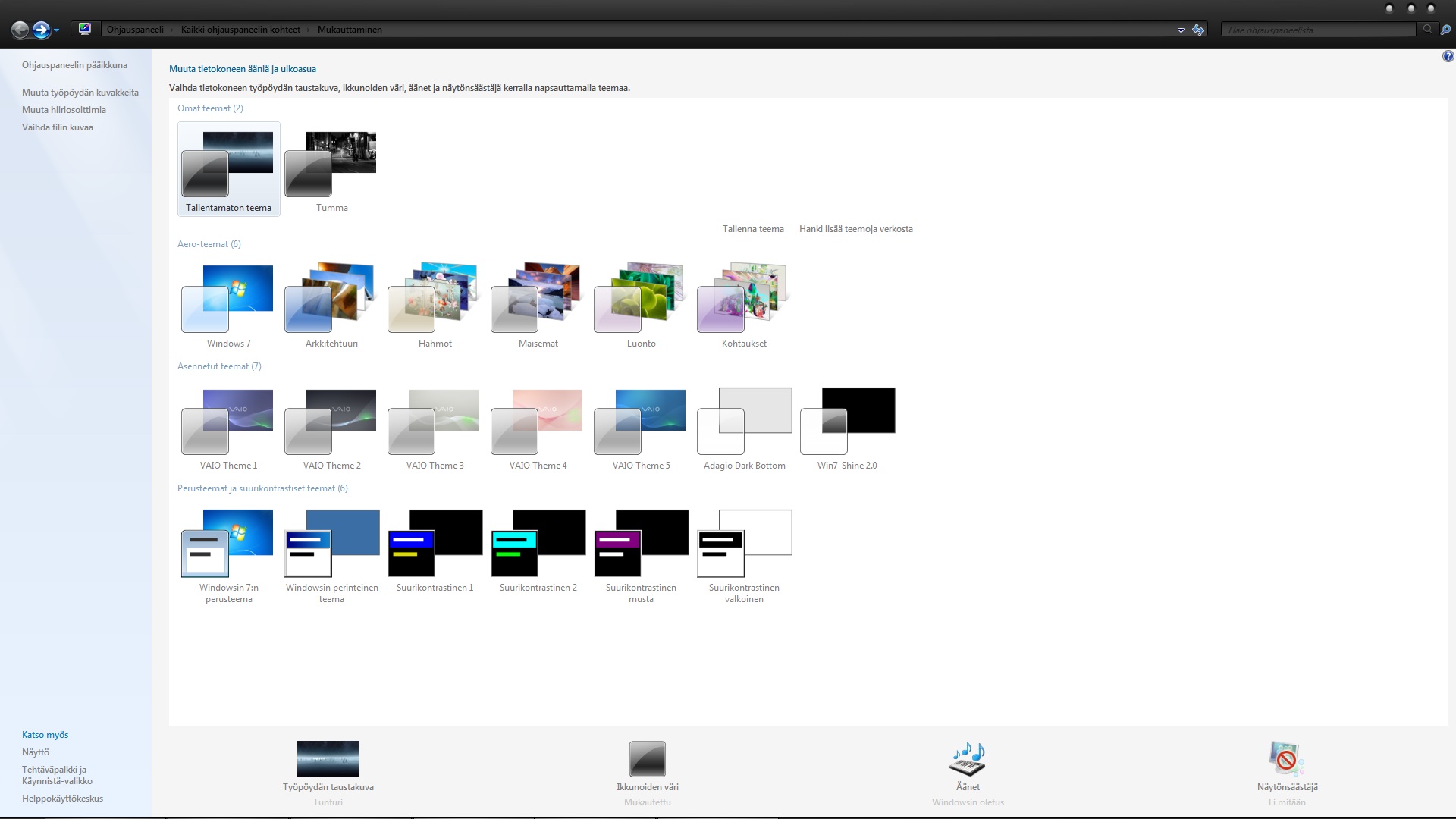Open Muuta työpöydän kuvakkeita
This screenshot has width=1456, height=819.
[80, 93]
